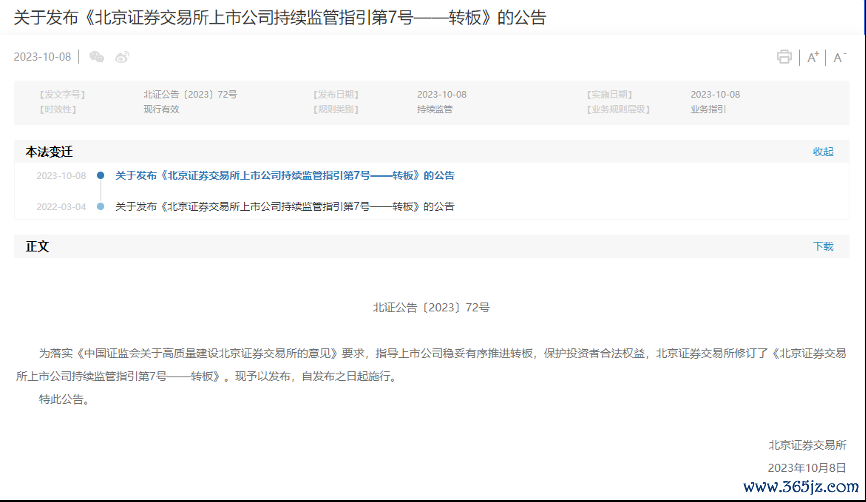Click the 北京证券交易所 signature line
Image resolution: width=866 pixels, height=502 pixels.
click(x=807, y=445)
